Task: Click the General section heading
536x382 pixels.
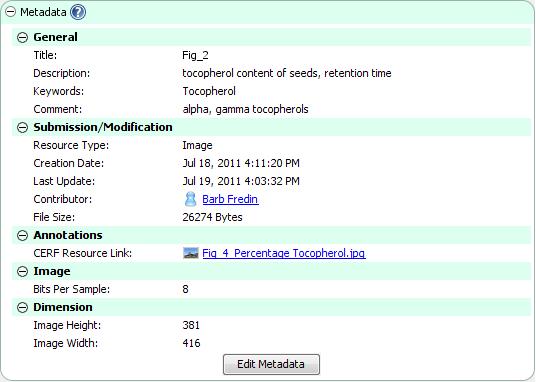Action: point(55,37)
